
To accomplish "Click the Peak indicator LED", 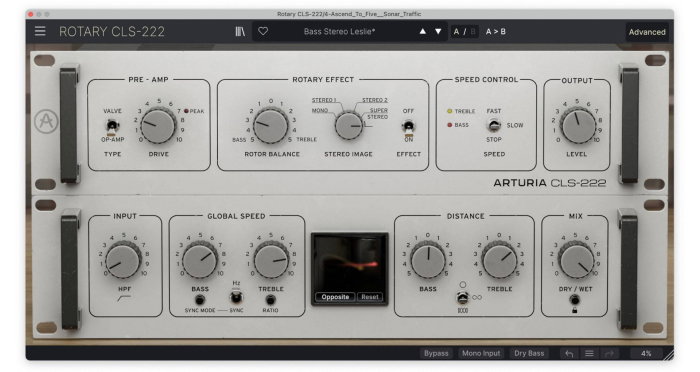I will point(186,111).
